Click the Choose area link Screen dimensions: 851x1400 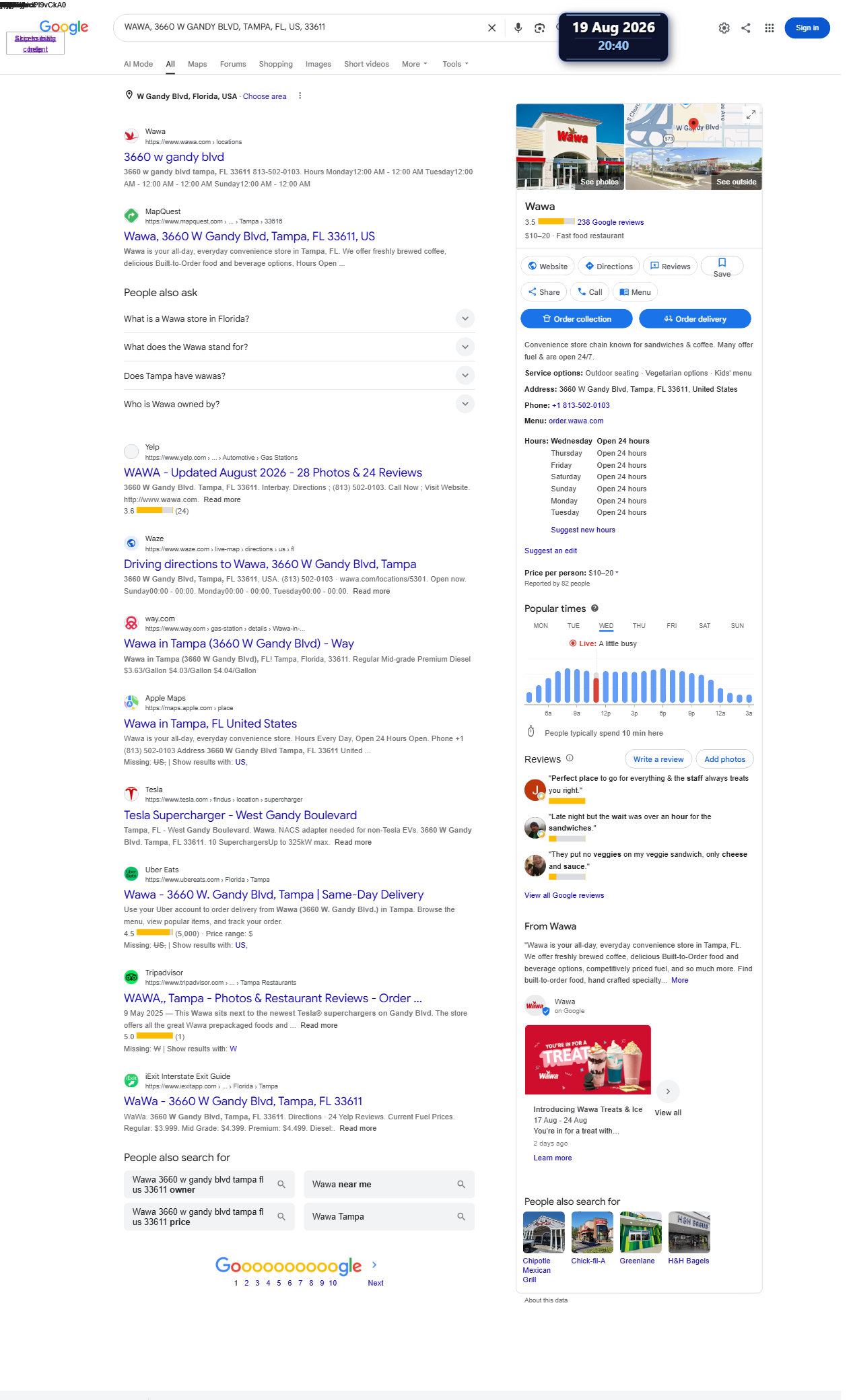(x=265, y=96)
